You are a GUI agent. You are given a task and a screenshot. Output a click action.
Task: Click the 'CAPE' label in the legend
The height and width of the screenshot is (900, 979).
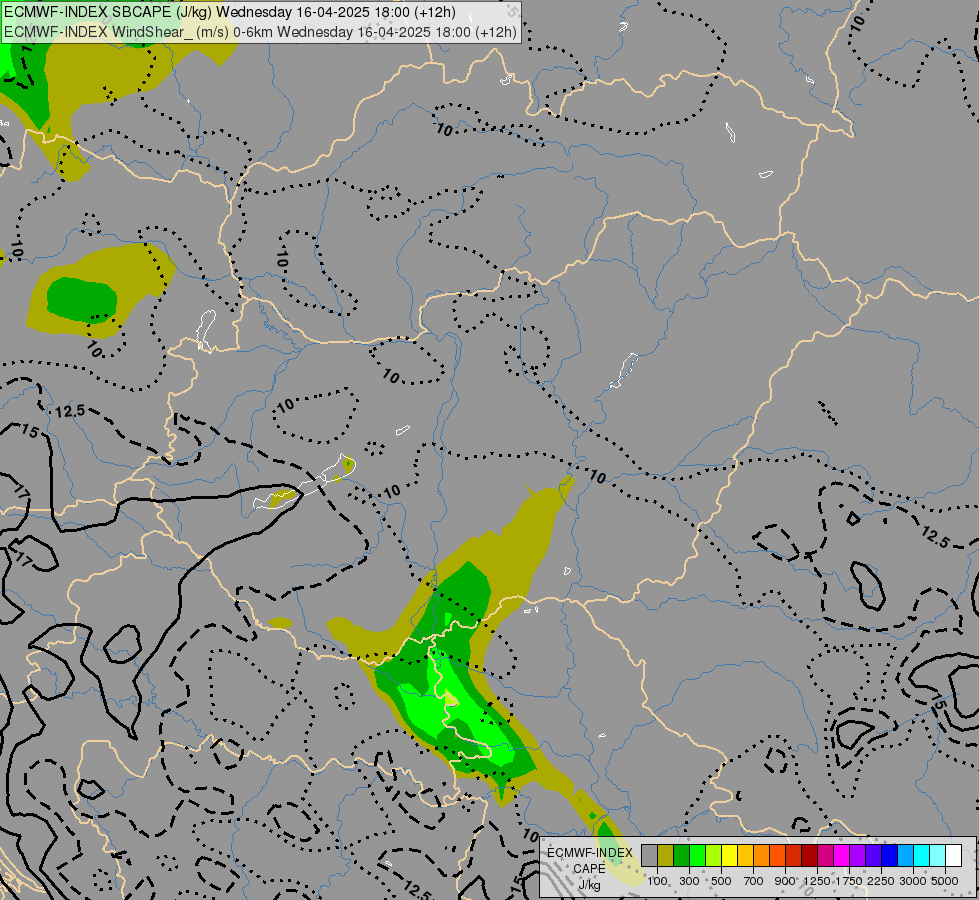pos(589,869)
